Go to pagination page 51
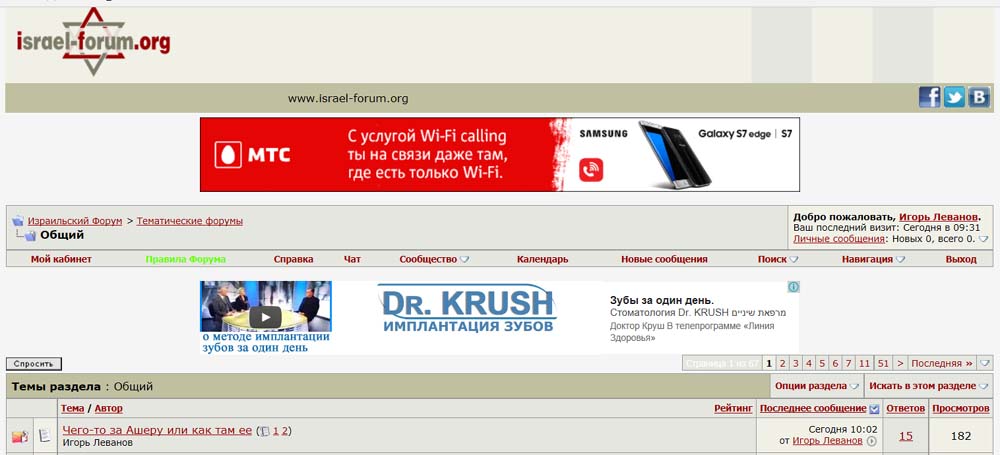The image size is (1000, 455). pos(883,363)
